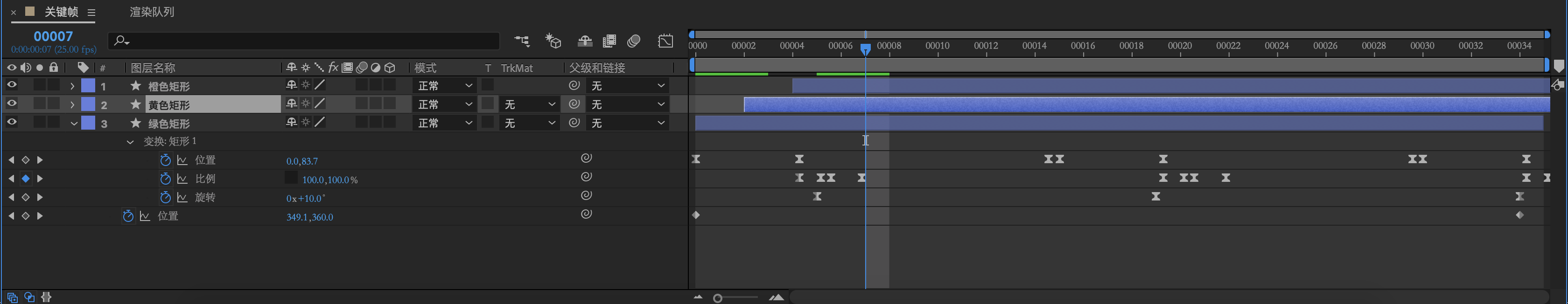Screen dimensions: 1568x304
Task: Click the timeline zoom slider handle
Action: (x=718, y=298)
